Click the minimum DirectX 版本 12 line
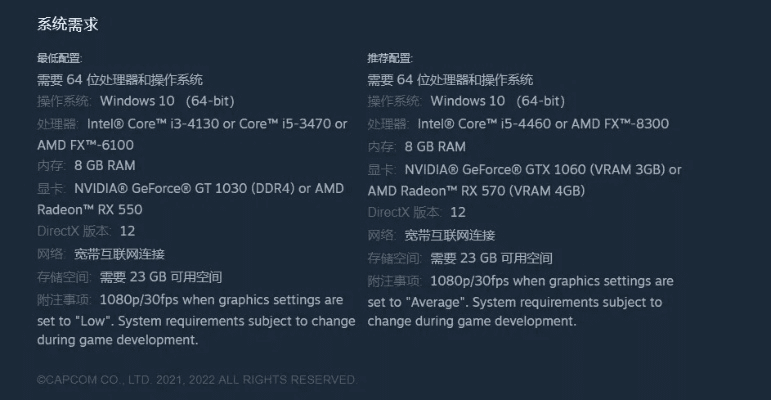This screenshot has width=771, height=400. [86, 231]
